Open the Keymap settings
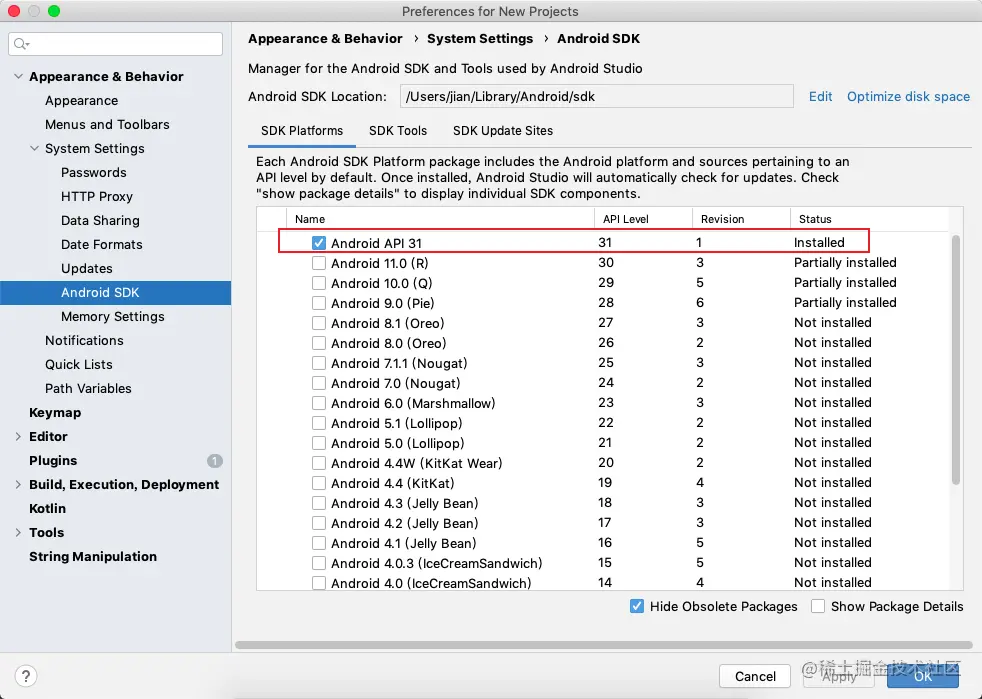Screen dimensions: 982x699 tap(55, 413)
